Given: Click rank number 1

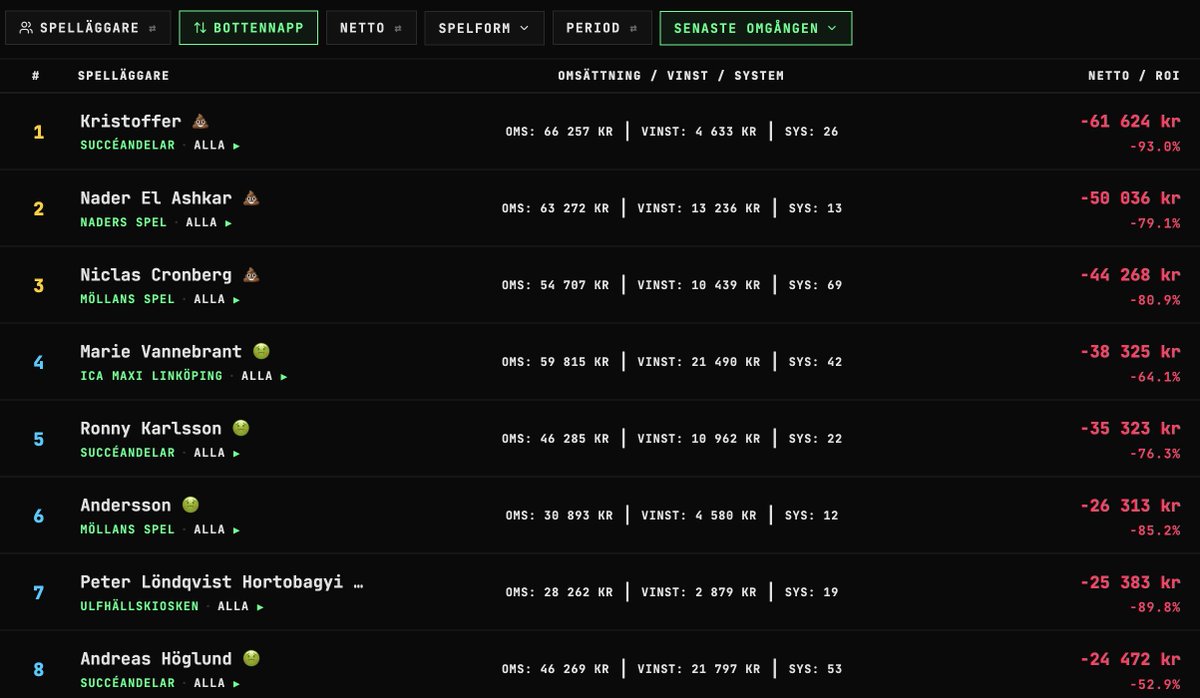Looking at the screenshot, I should 39,132.
